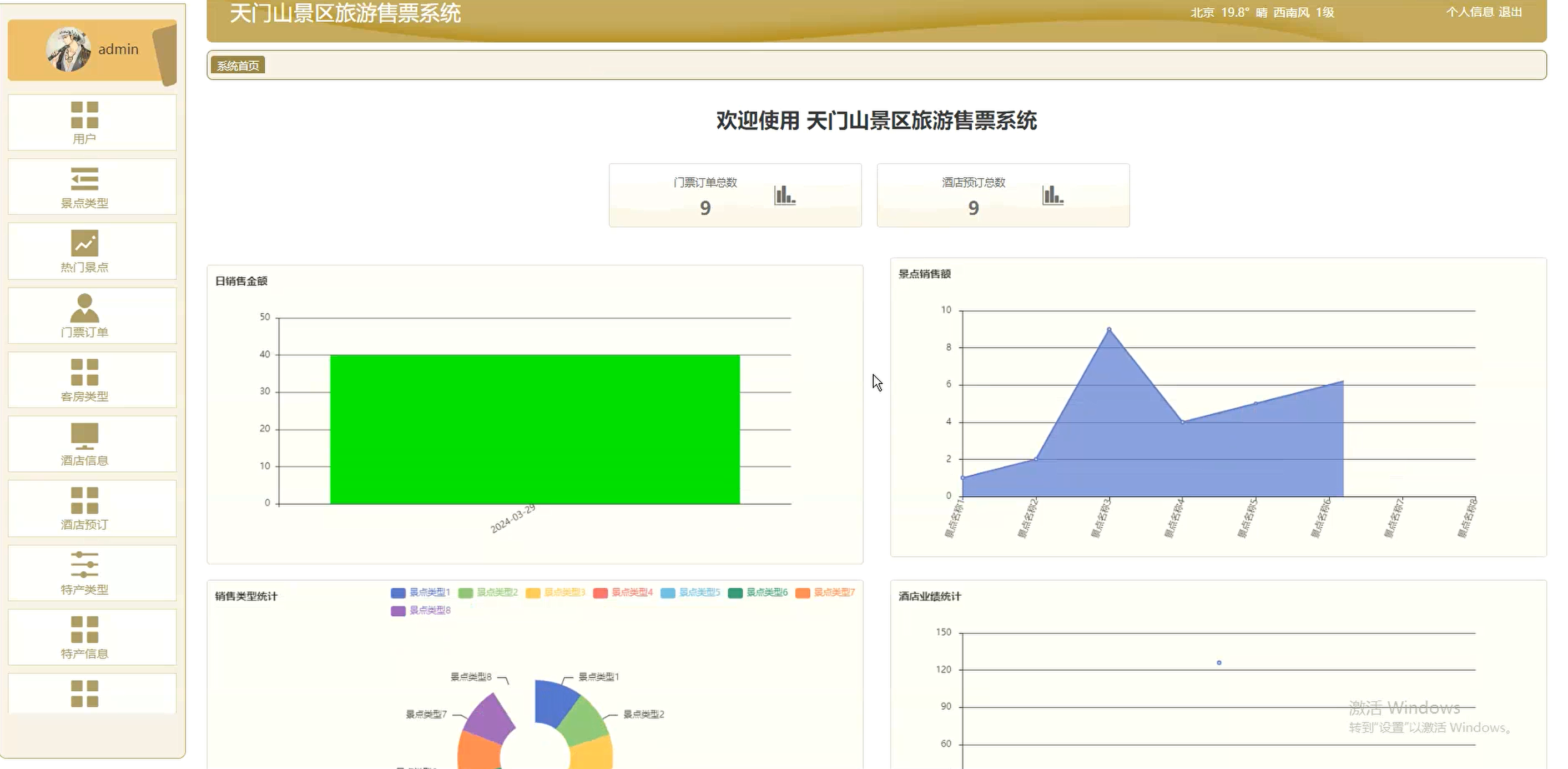Screen dimensions: 1568x769
Task: Open the 门票订单 person icon
Action: click(84, 308)
